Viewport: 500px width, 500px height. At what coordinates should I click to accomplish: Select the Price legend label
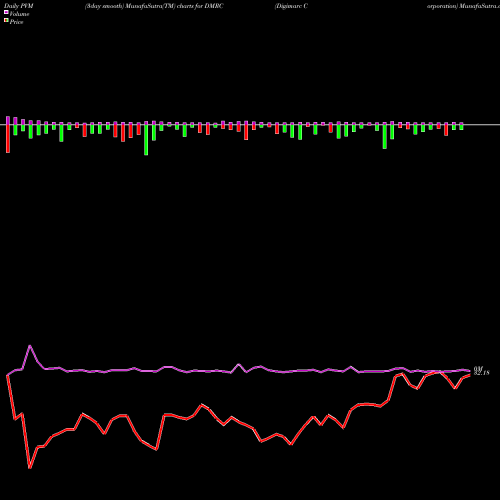[x=16, y=22]
